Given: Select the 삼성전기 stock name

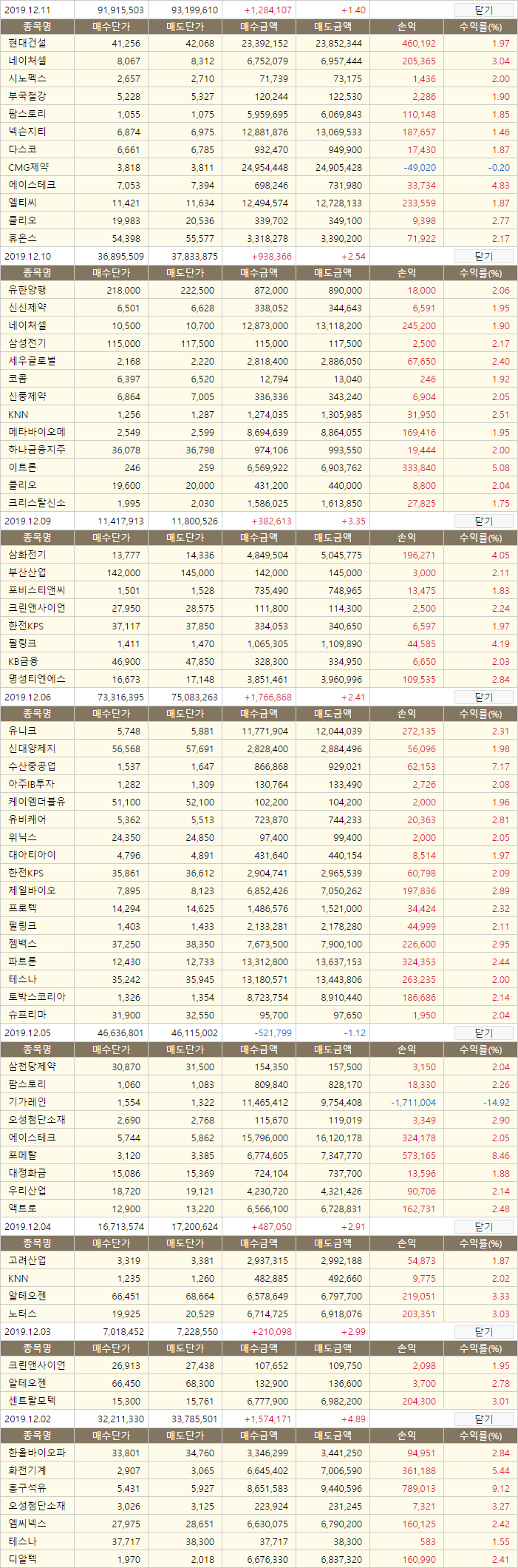Looking at the screenshot, I should coord(27,343).
